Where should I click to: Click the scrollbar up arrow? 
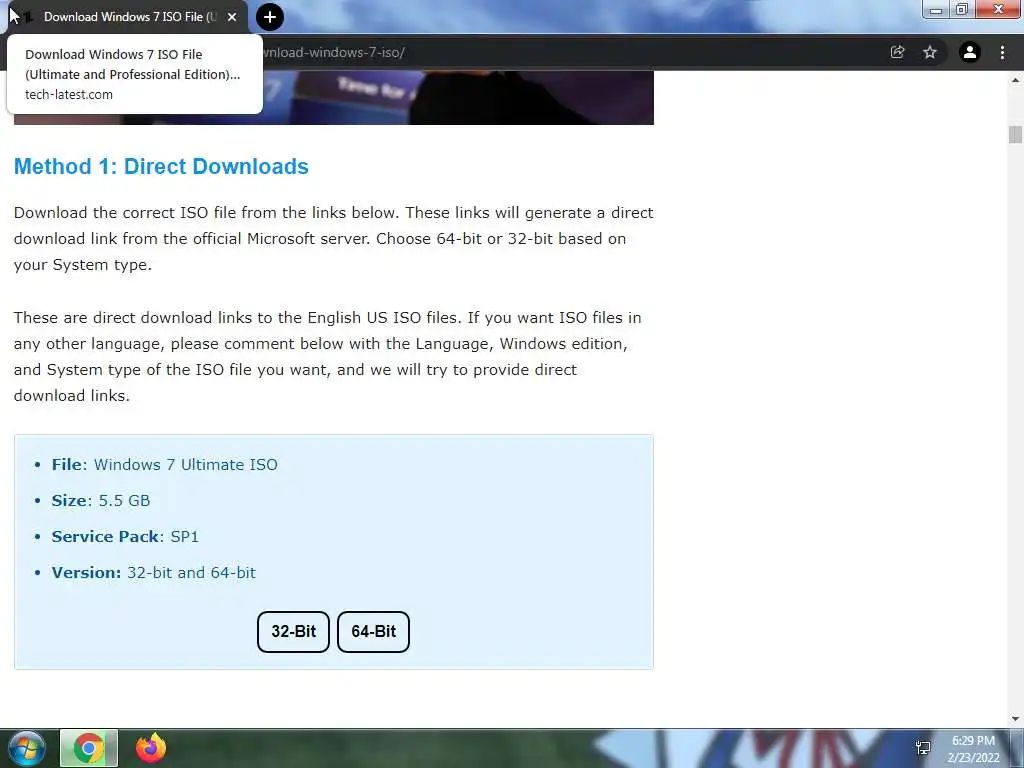(1015, 80)
